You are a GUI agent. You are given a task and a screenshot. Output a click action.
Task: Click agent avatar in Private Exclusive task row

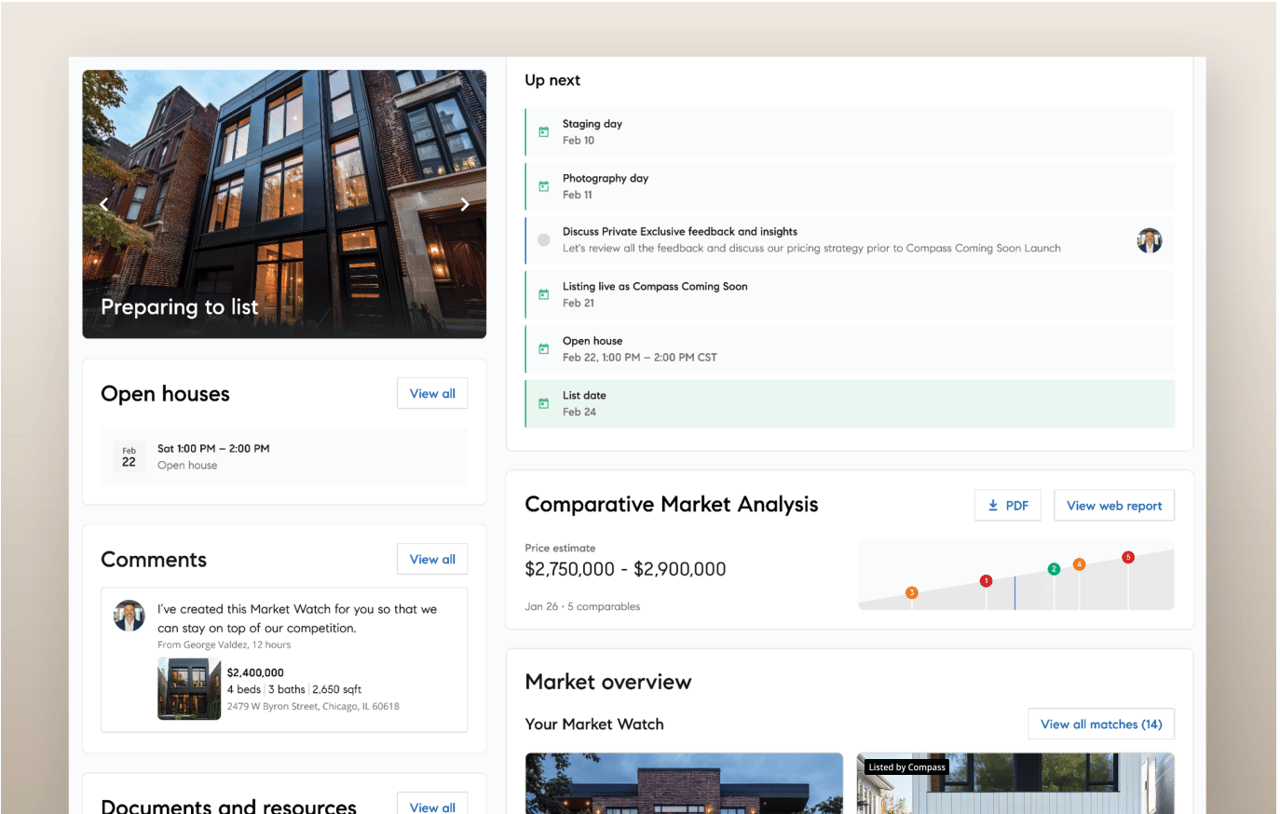(x=1149, y=241)
